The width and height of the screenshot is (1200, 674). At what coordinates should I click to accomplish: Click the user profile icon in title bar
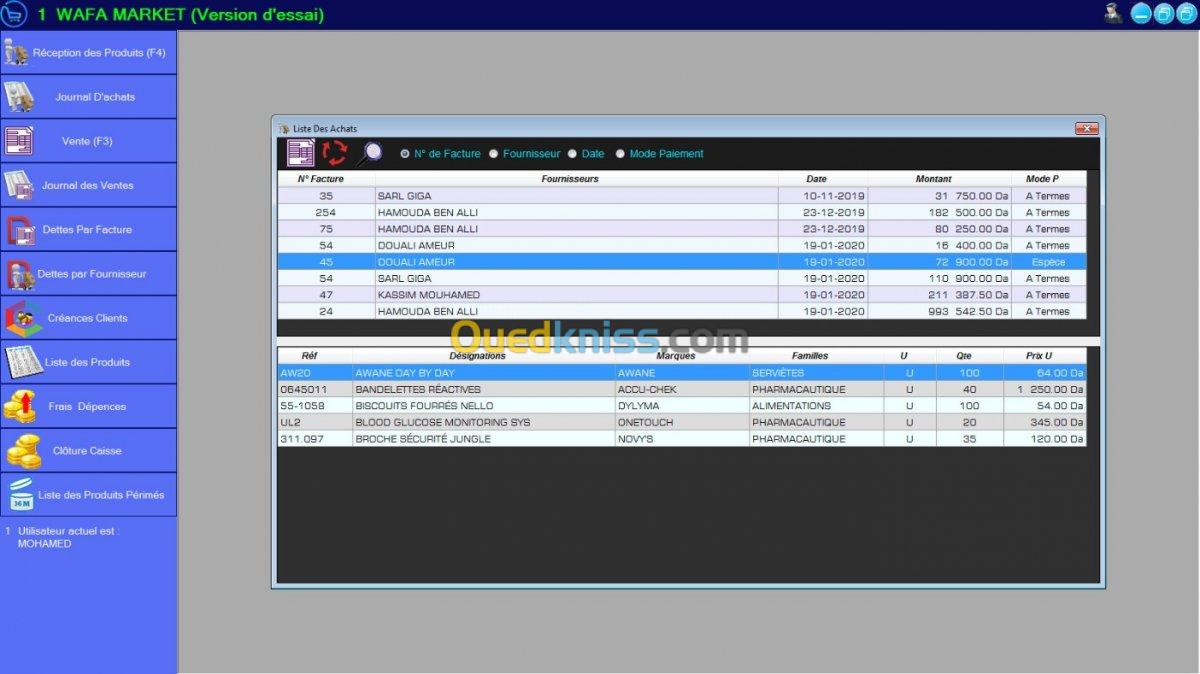tap(1113, 13)
